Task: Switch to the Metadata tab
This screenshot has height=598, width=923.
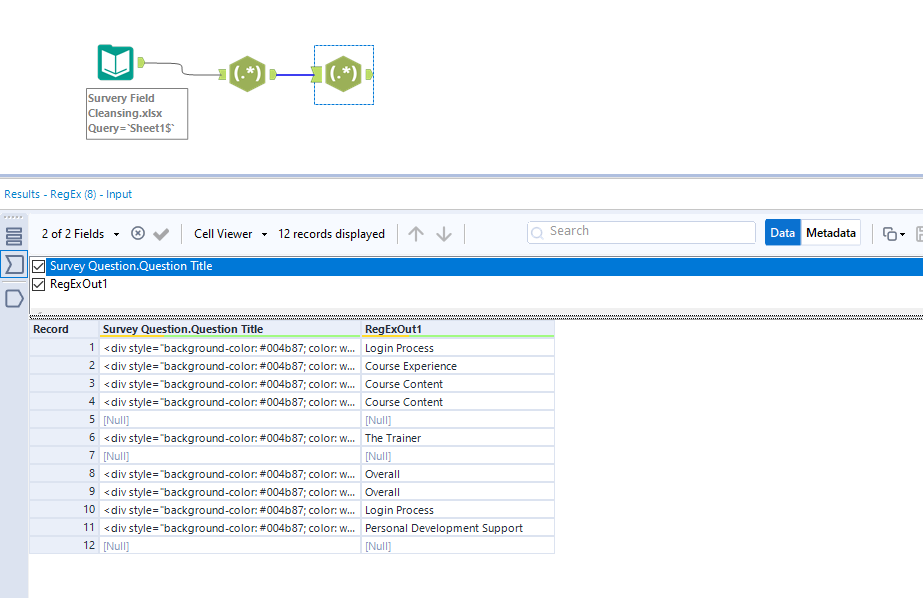Action: (831, 231)
